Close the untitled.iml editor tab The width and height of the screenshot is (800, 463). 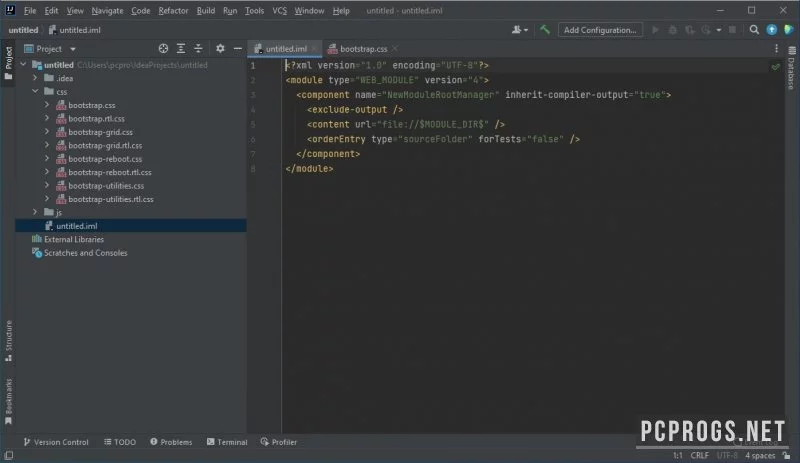click(314, 49)
